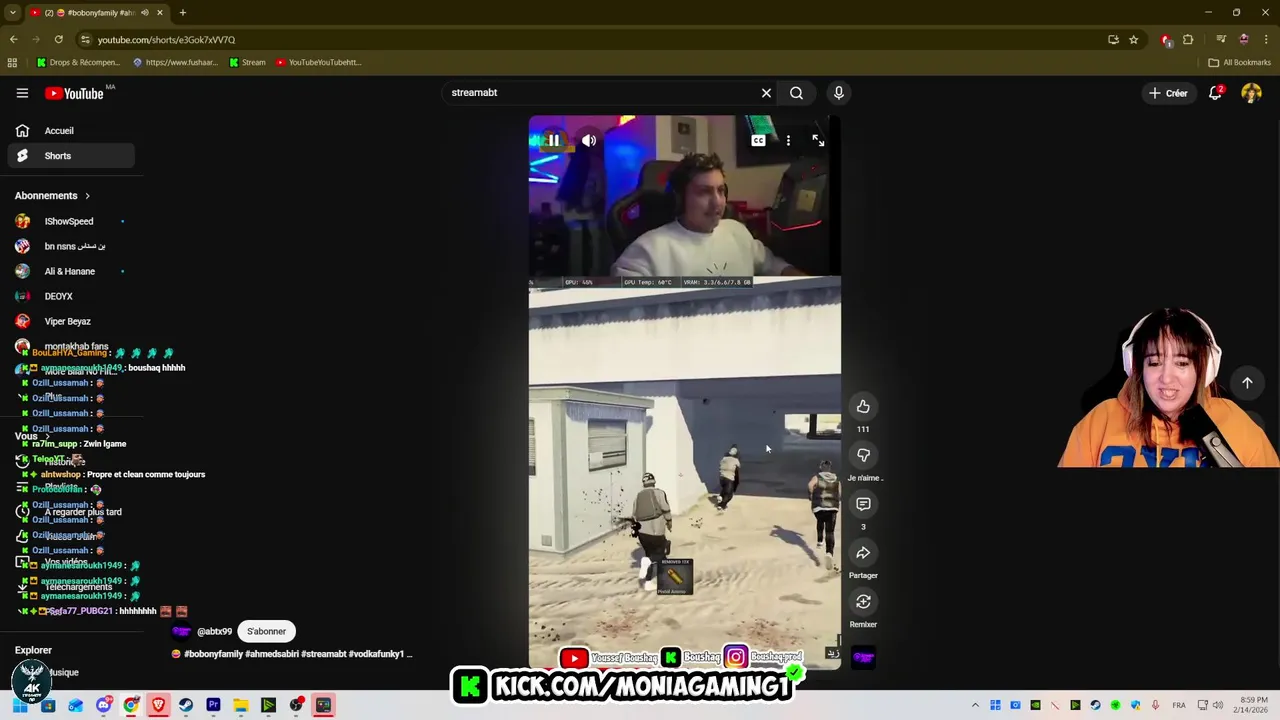Open a new browser tab with plus
Viewport: 1280px width, 720px height.
click(183, 13)
